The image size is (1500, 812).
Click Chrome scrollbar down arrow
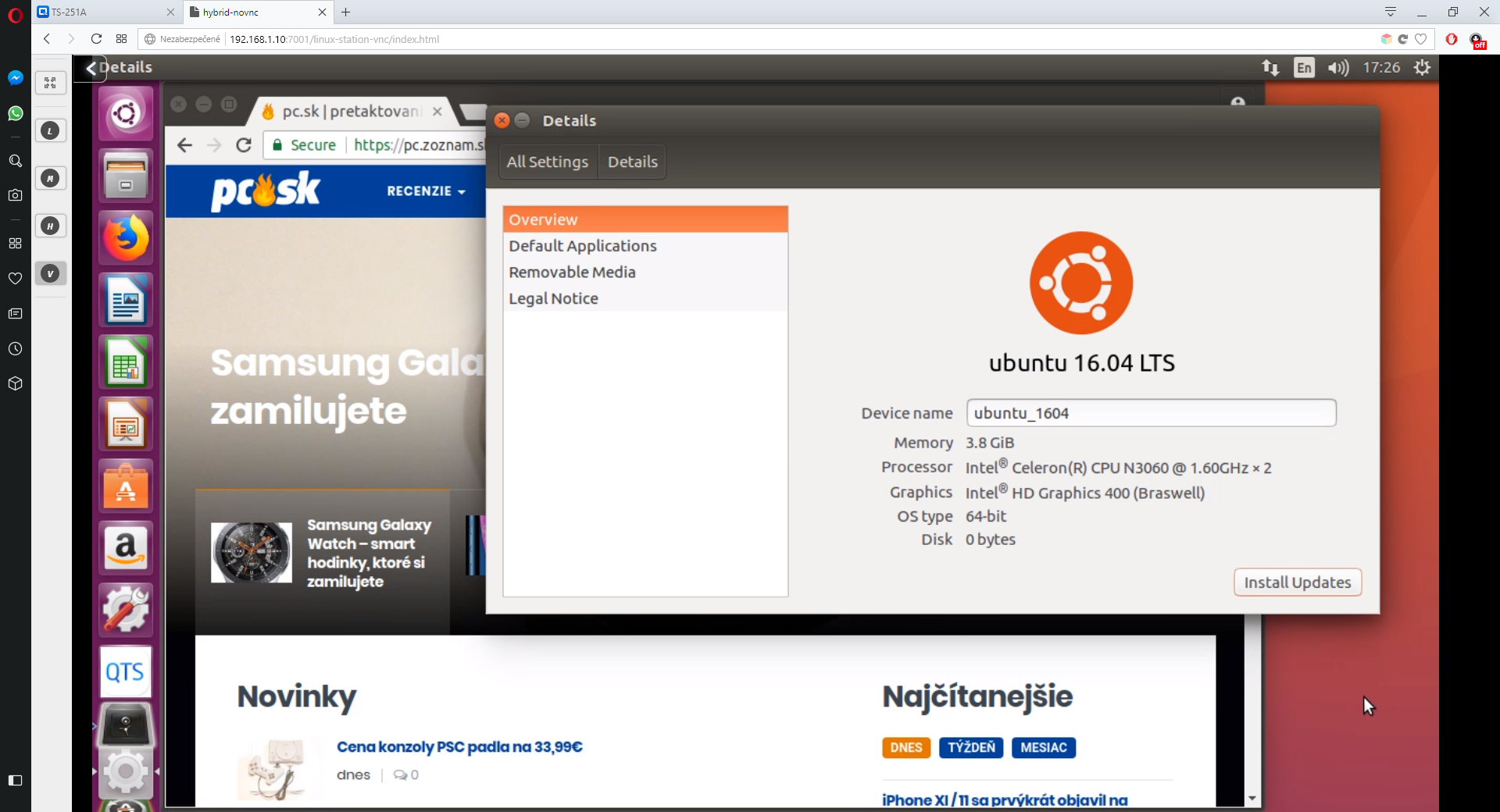point(1252,798)
